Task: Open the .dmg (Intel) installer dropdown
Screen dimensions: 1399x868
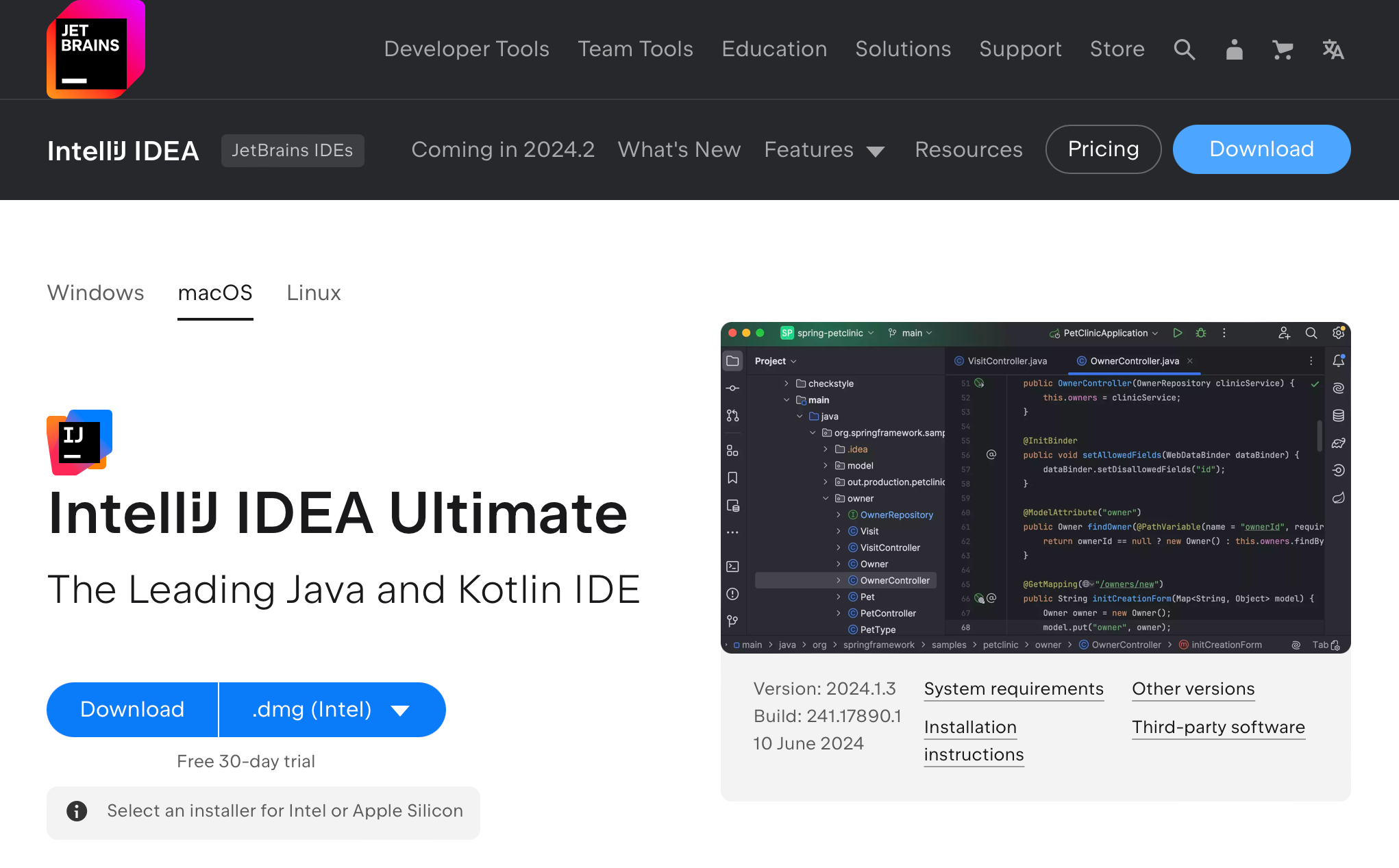Action: point(332,710)
